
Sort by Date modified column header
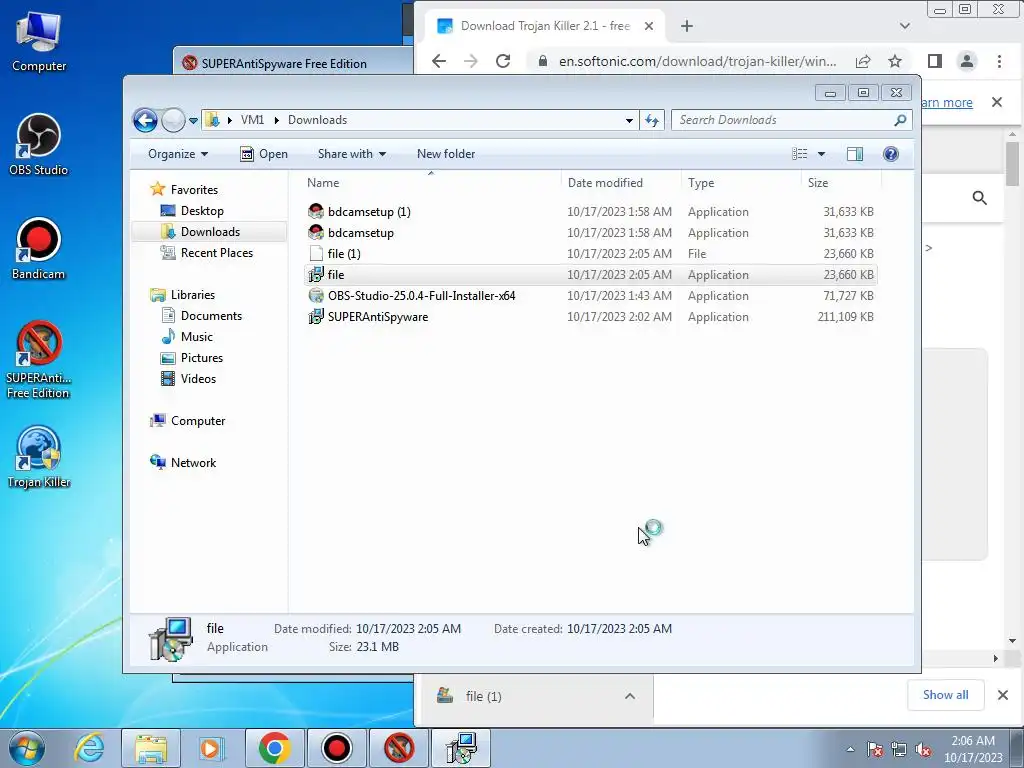pos(620,183)
